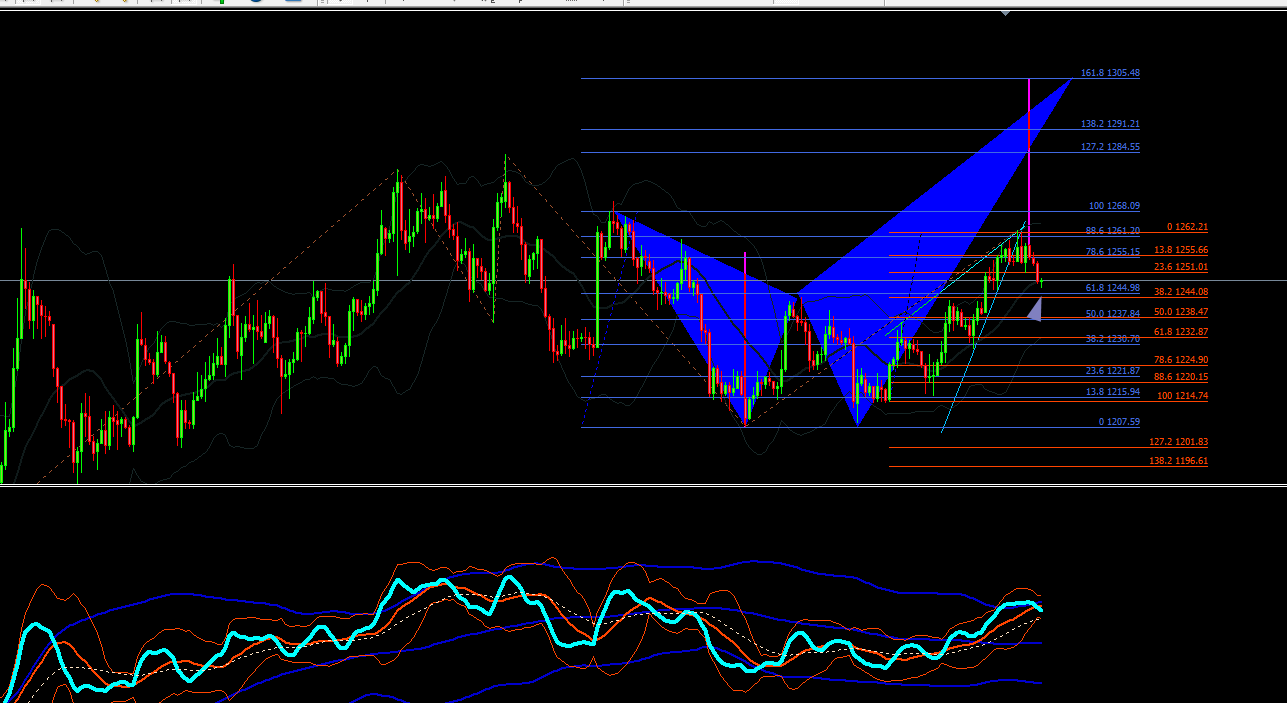Select the orange level 88.6 1220.15
The image size is (1287, 703).
click(x=1181, y=377)
